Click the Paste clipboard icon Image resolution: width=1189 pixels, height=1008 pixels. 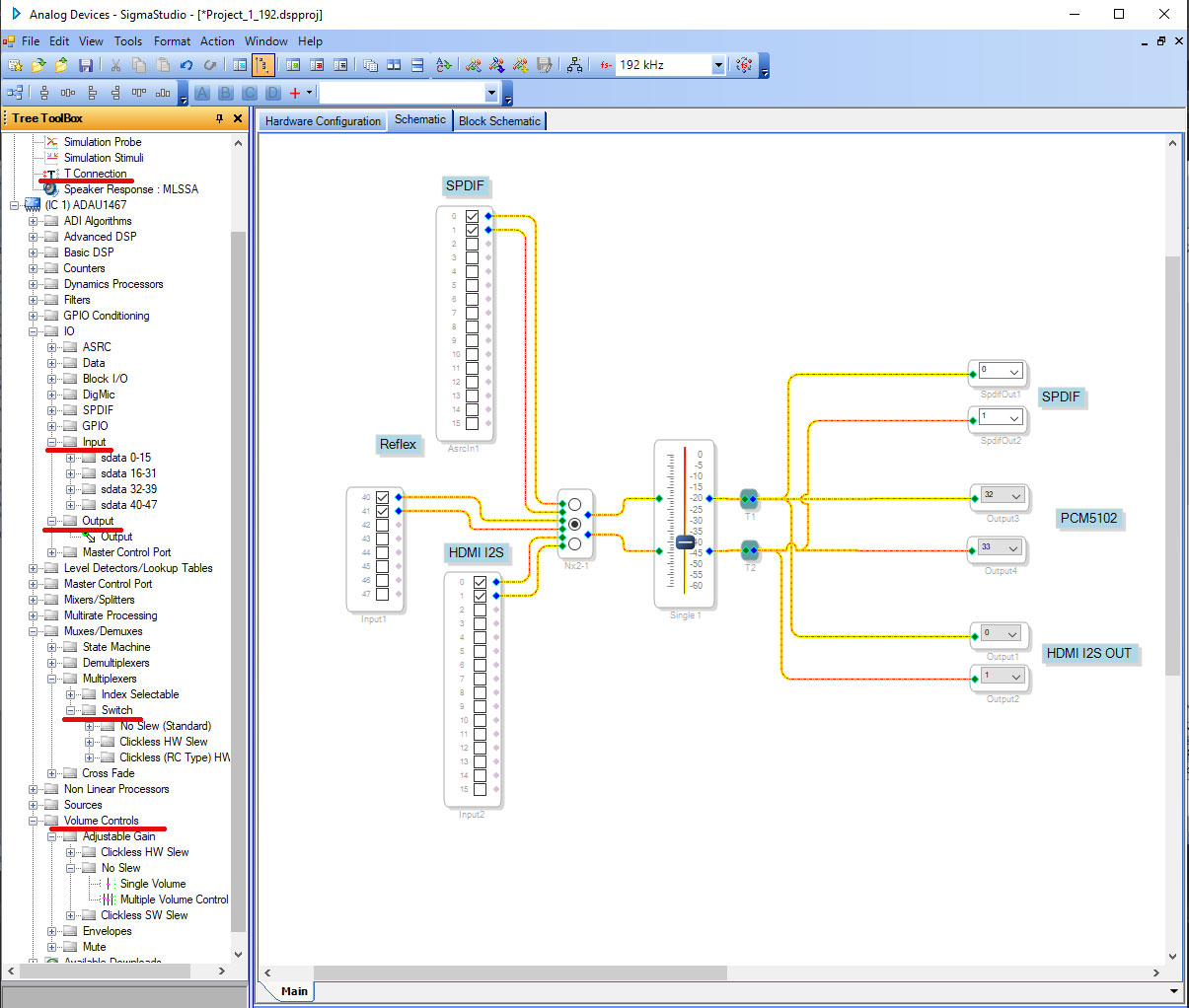[x=163, y=65]
